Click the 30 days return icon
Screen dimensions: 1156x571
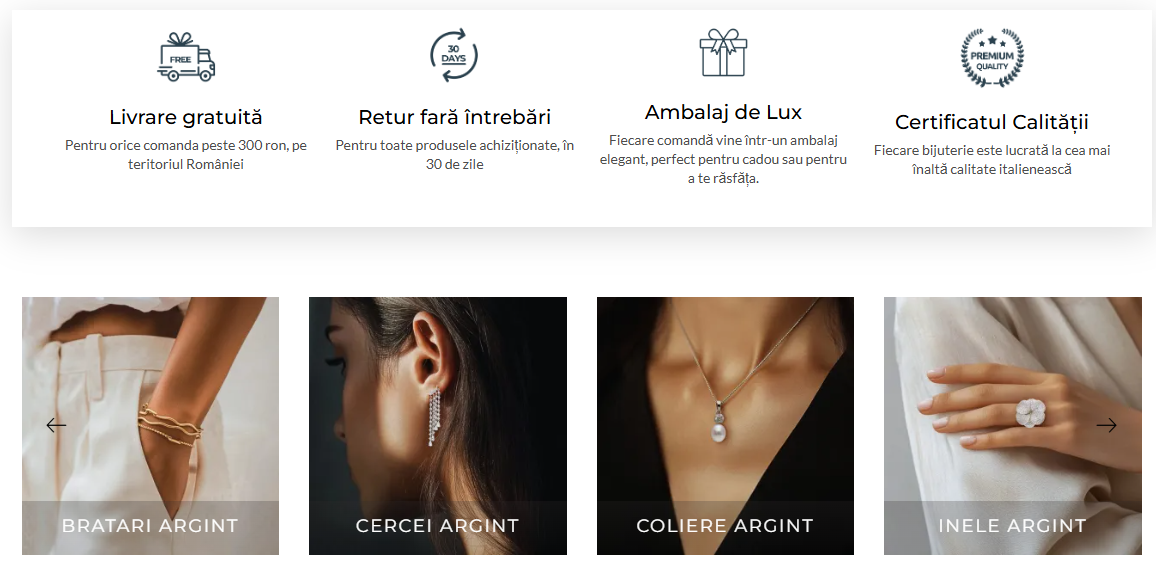[454, 55]
